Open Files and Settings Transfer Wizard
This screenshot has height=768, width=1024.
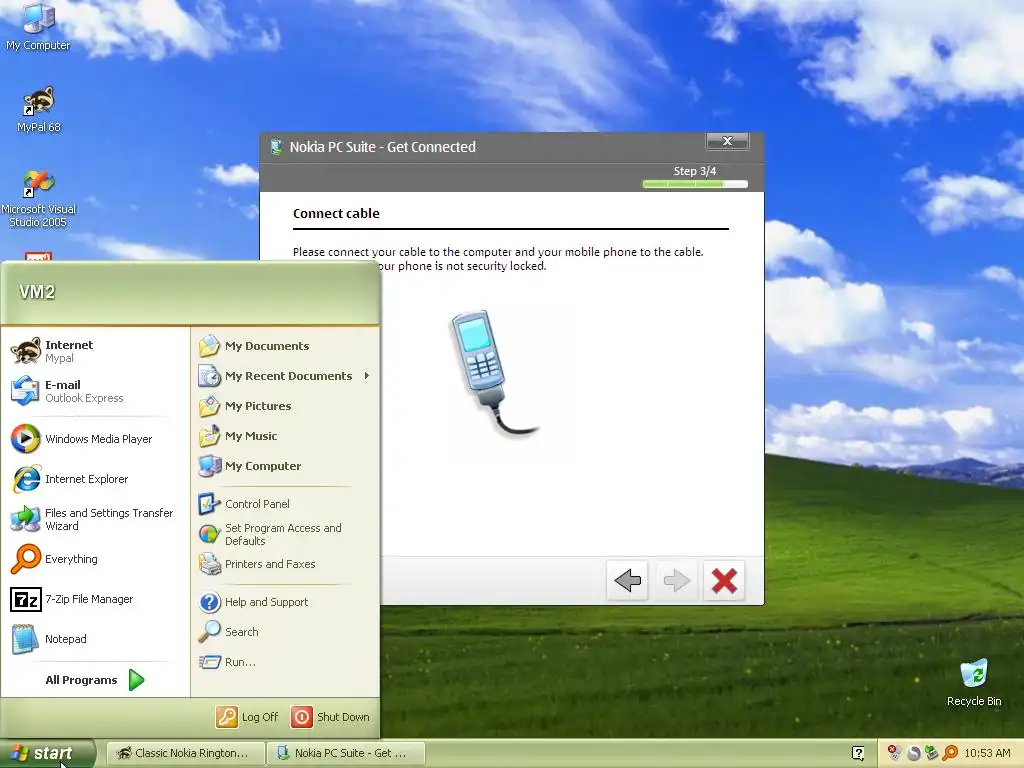click(95, 519)
